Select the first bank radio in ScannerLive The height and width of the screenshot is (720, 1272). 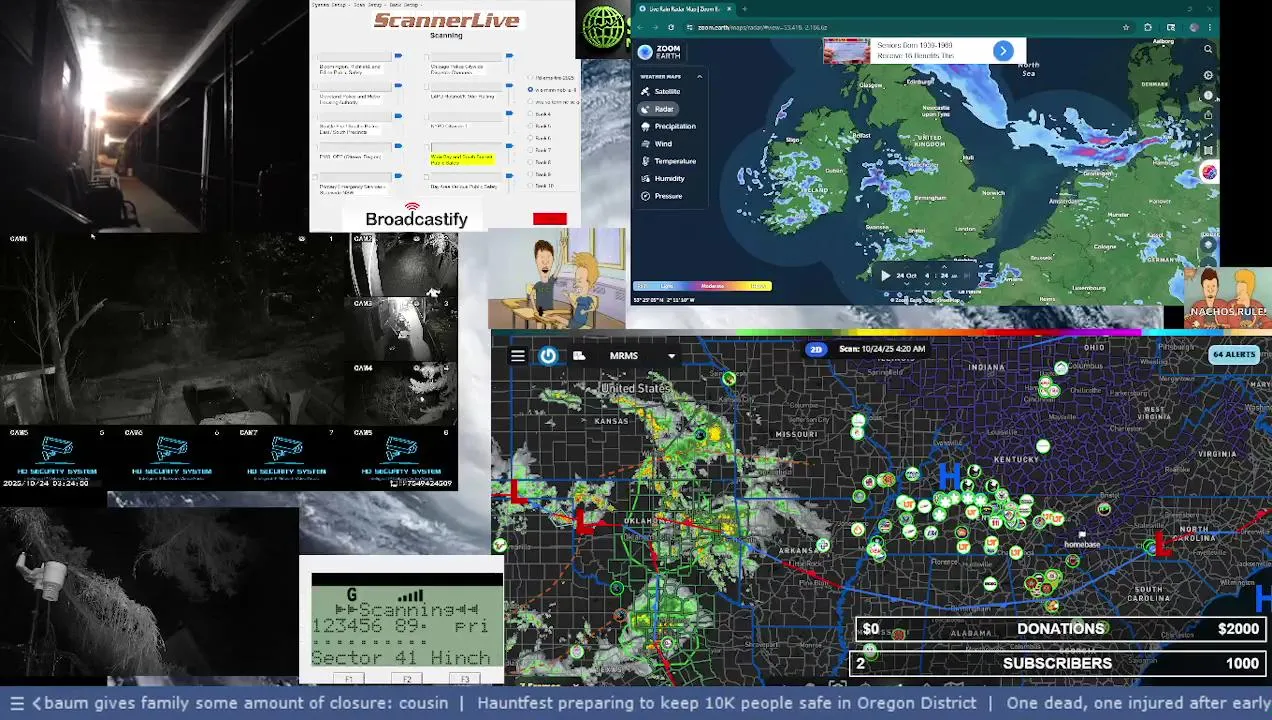(x=530, y=77)
